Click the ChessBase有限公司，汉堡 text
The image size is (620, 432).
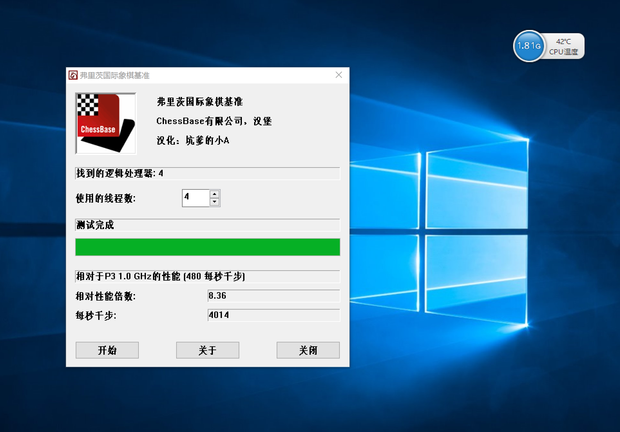tap(214, 121)
